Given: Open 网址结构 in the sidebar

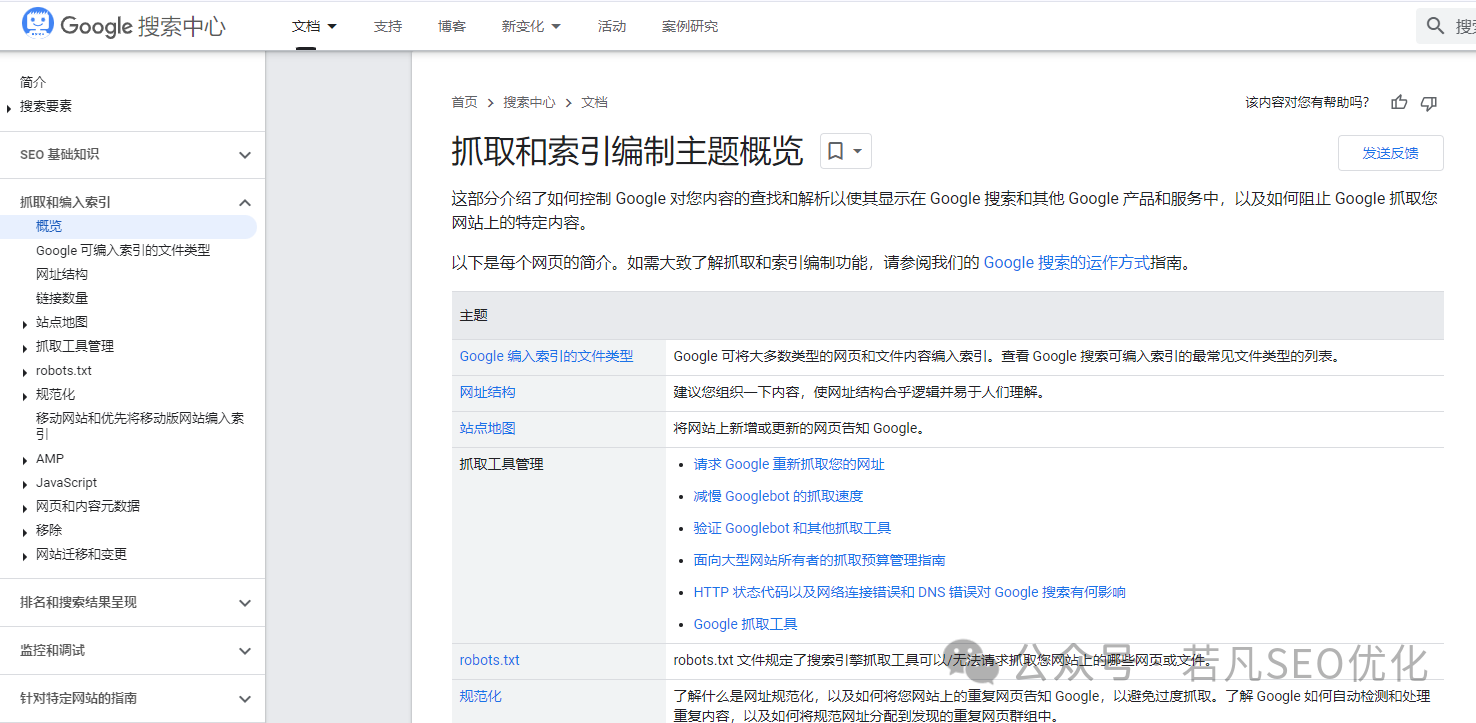Looking at the screenshot, I should 62,274.
